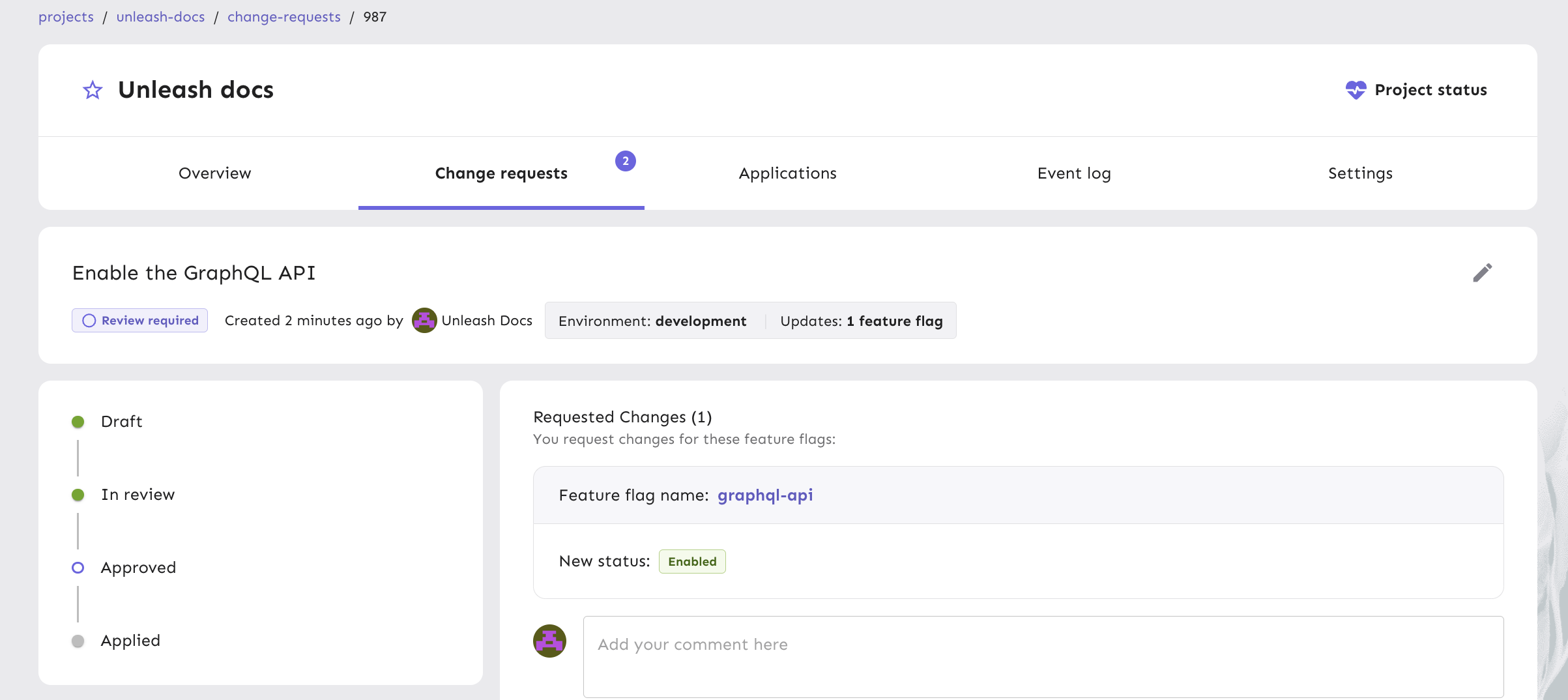Click the green Draft step dot

[78, 422]
